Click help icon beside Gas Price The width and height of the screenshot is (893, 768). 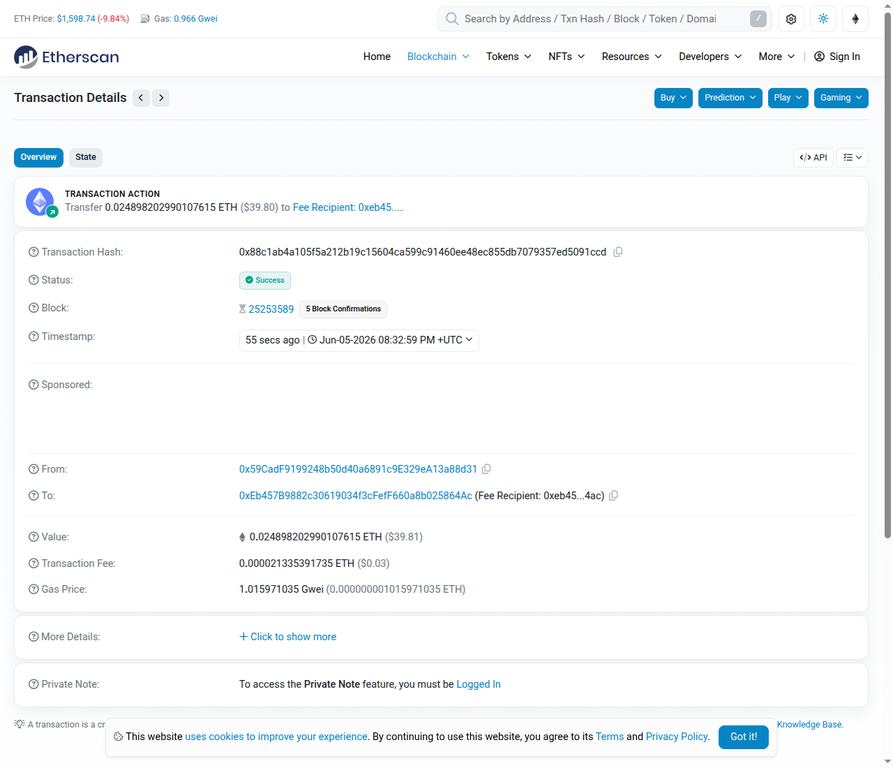coord(34,589)
